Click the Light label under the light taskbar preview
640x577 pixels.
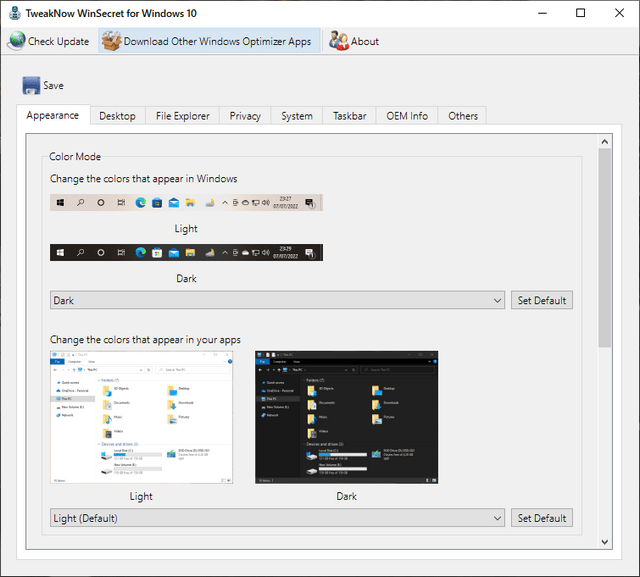tap(186, 229)
